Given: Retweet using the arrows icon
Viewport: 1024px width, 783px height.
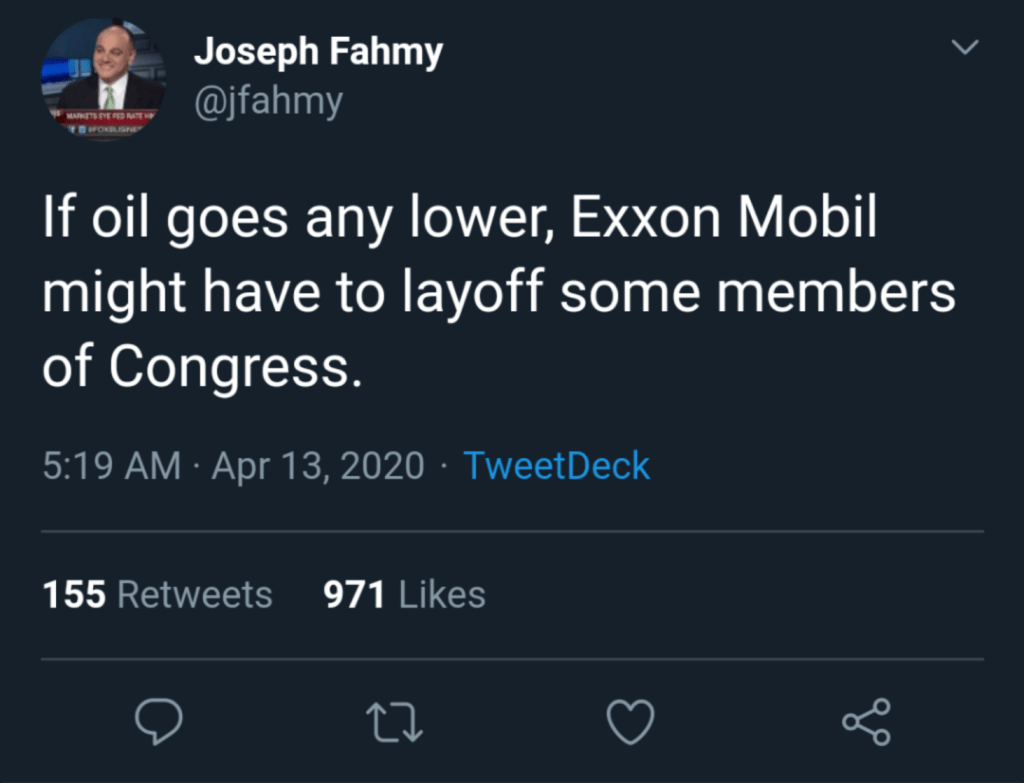Looking at the screenshot, I should pyautogui.click(x=395, y=721).
